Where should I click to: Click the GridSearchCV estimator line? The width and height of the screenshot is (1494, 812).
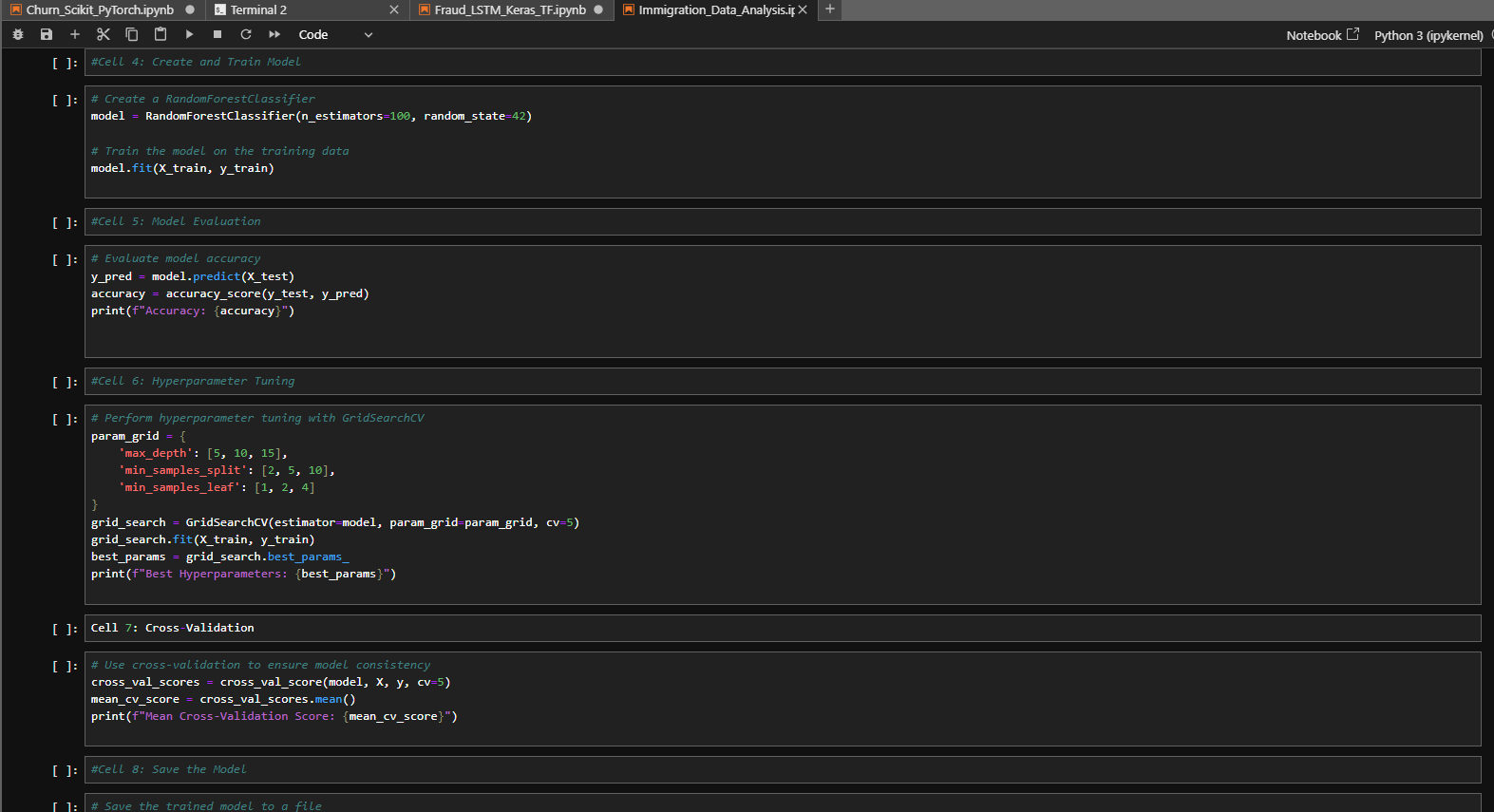click(335, 522)
